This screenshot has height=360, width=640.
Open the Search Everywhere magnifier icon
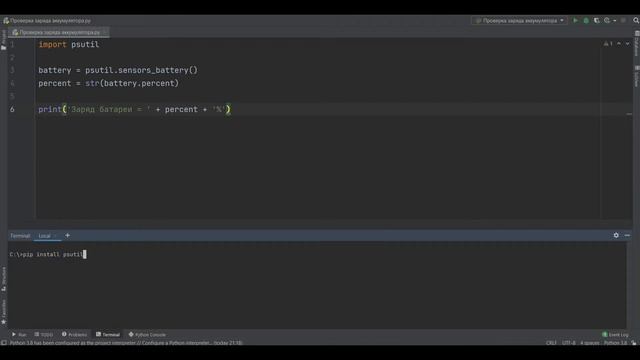(x=636, y=20)
